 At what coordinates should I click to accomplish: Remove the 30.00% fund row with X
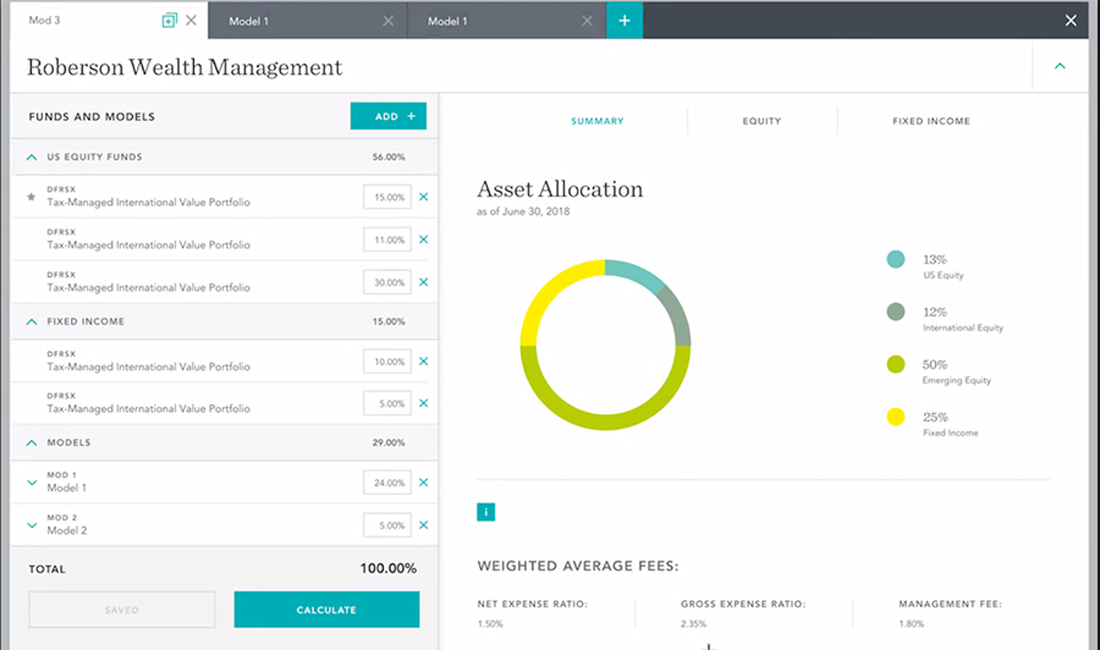423,282
